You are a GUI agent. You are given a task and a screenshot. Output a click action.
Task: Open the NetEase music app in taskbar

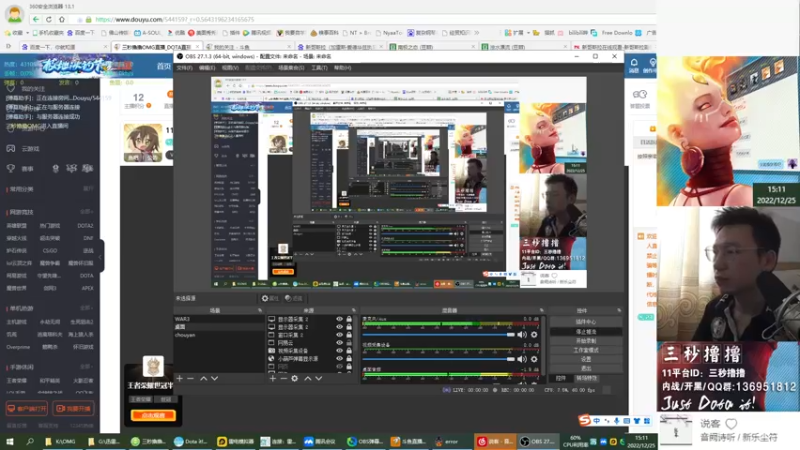click(x=494, y=441)
